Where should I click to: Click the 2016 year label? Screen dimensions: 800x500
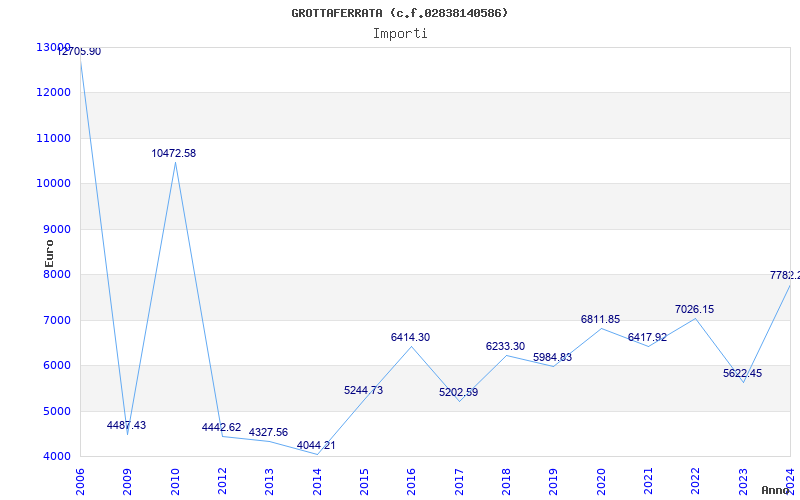click(x=411, y=482)
